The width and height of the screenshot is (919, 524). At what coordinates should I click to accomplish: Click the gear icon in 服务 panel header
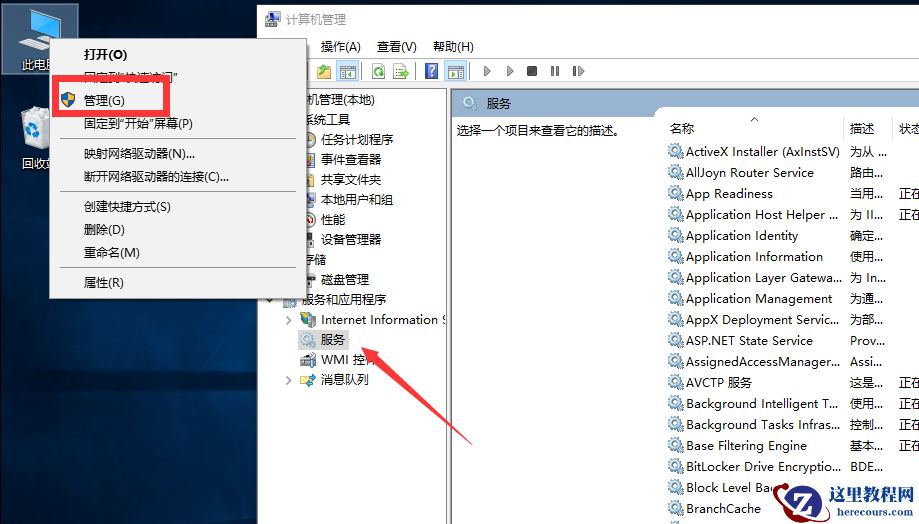coord(470,104)
